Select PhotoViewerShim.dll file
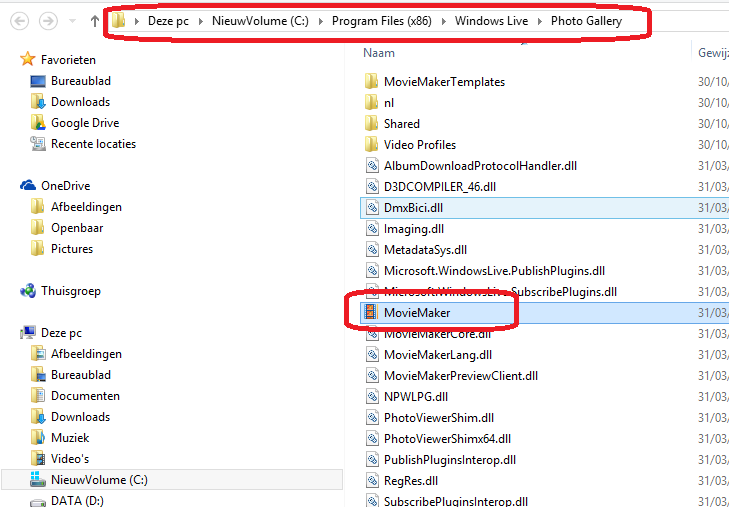The height and width of the screenshot is (507, 729). pyautogui.click(x=439, y=418)
